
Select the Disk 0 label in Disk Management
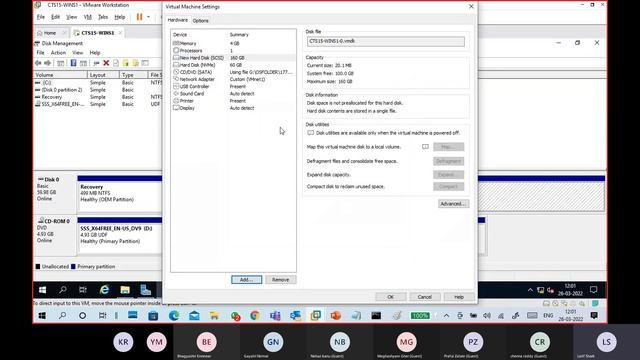[x=51, y=180]
